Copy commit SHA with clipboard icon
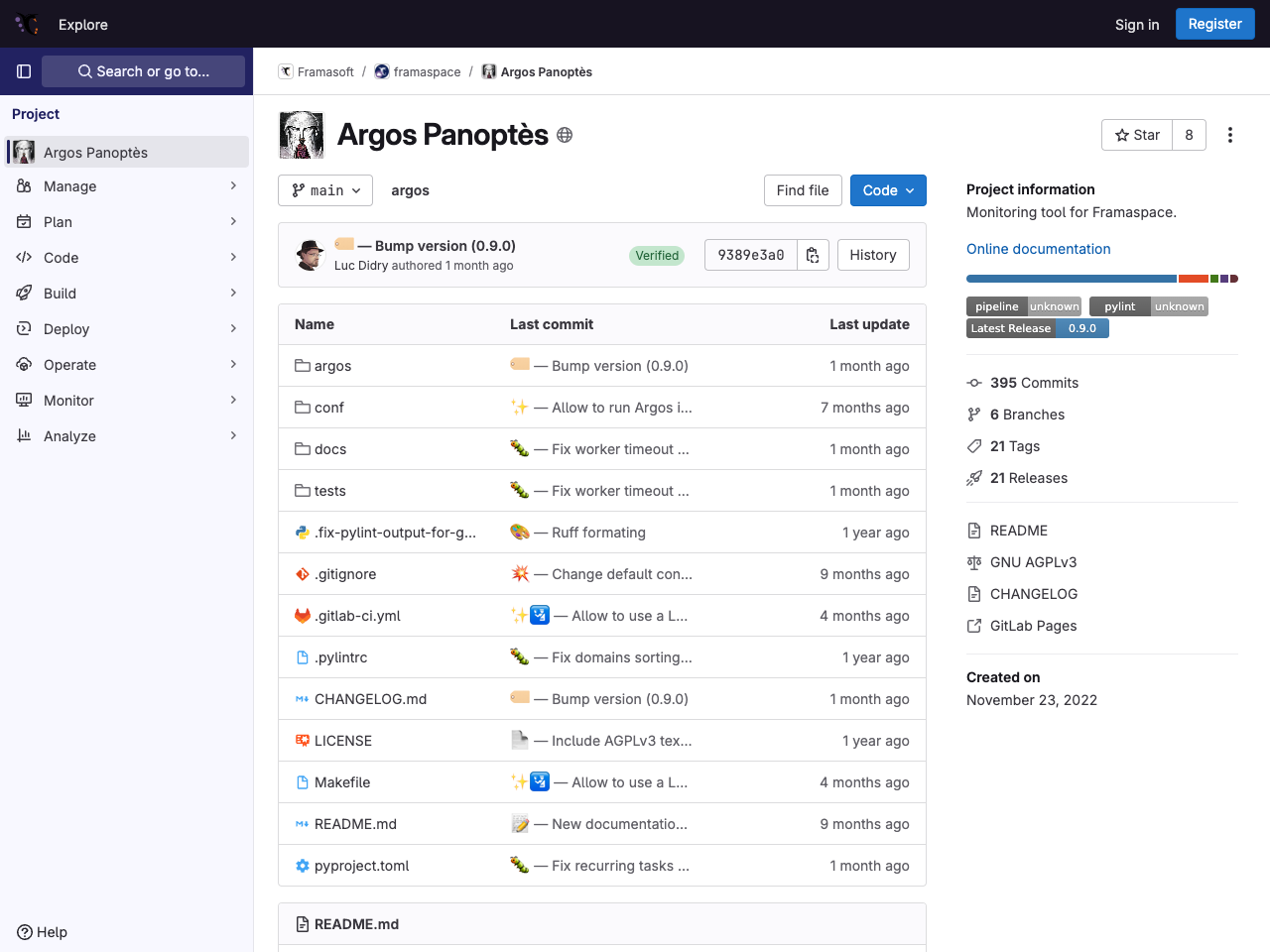 pos(813,255)
